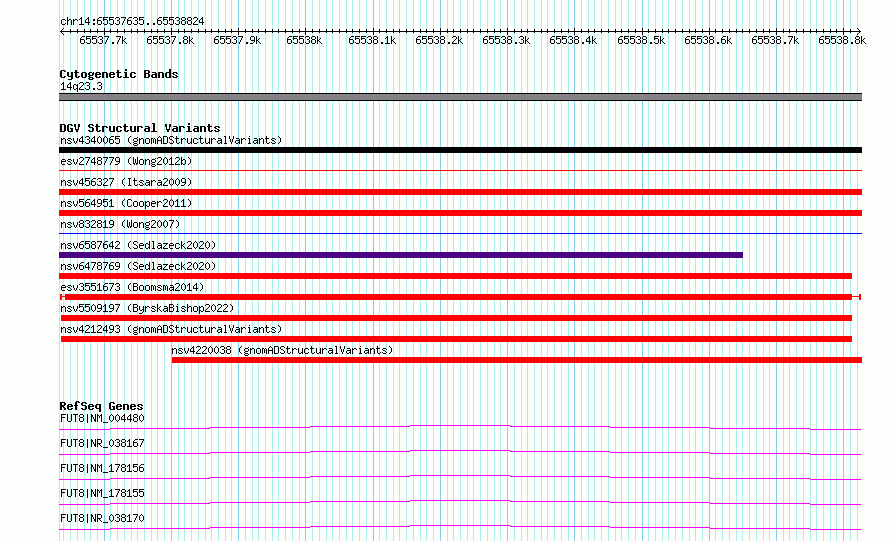The width and height of the screenshot is (890, 541).
Task: Select the esv2748779 (Wong2012b) thin red line
Action: pos(460,170)
